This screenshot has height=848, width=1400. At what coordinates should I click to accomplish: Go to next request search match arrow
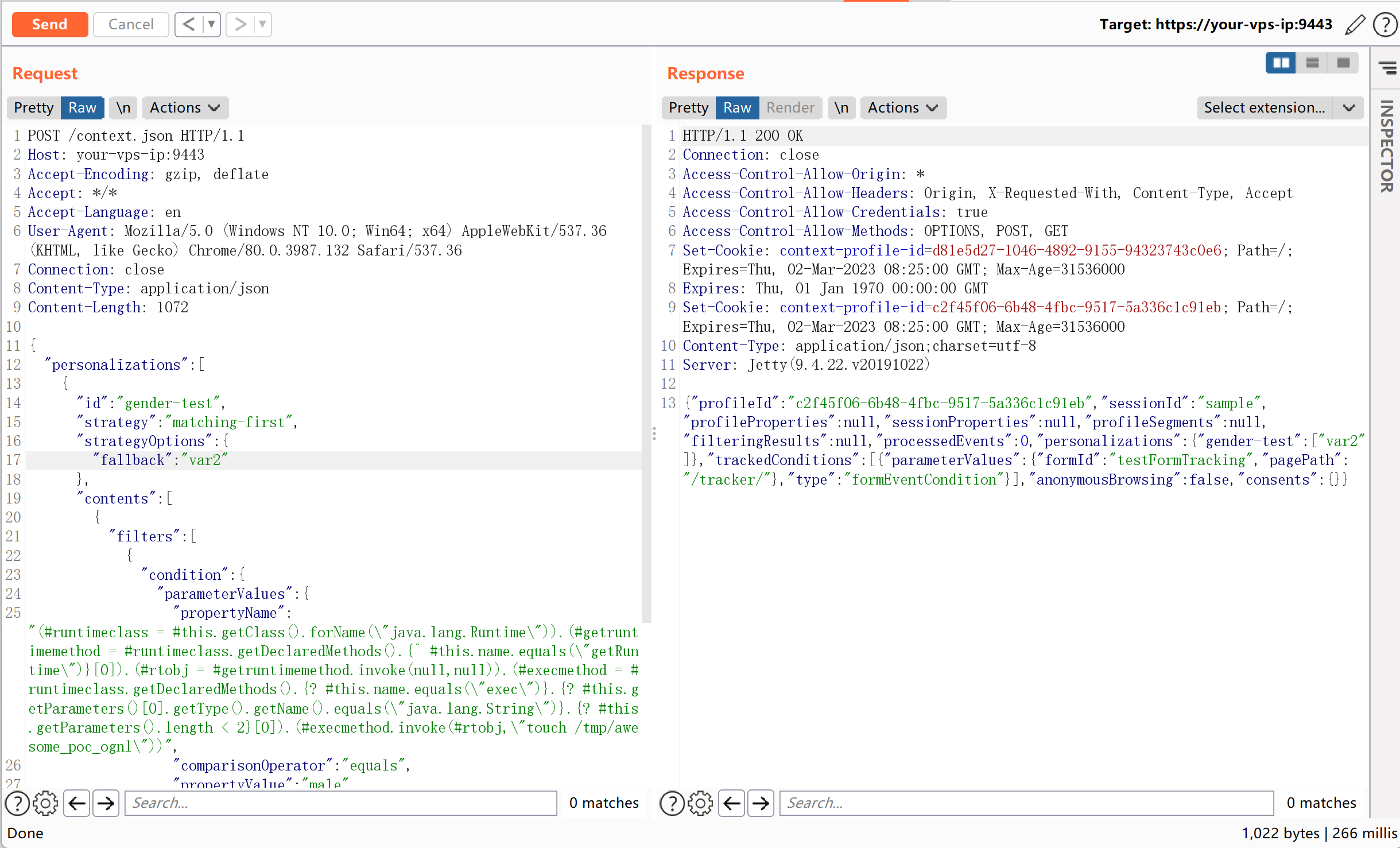pos(106,803)
